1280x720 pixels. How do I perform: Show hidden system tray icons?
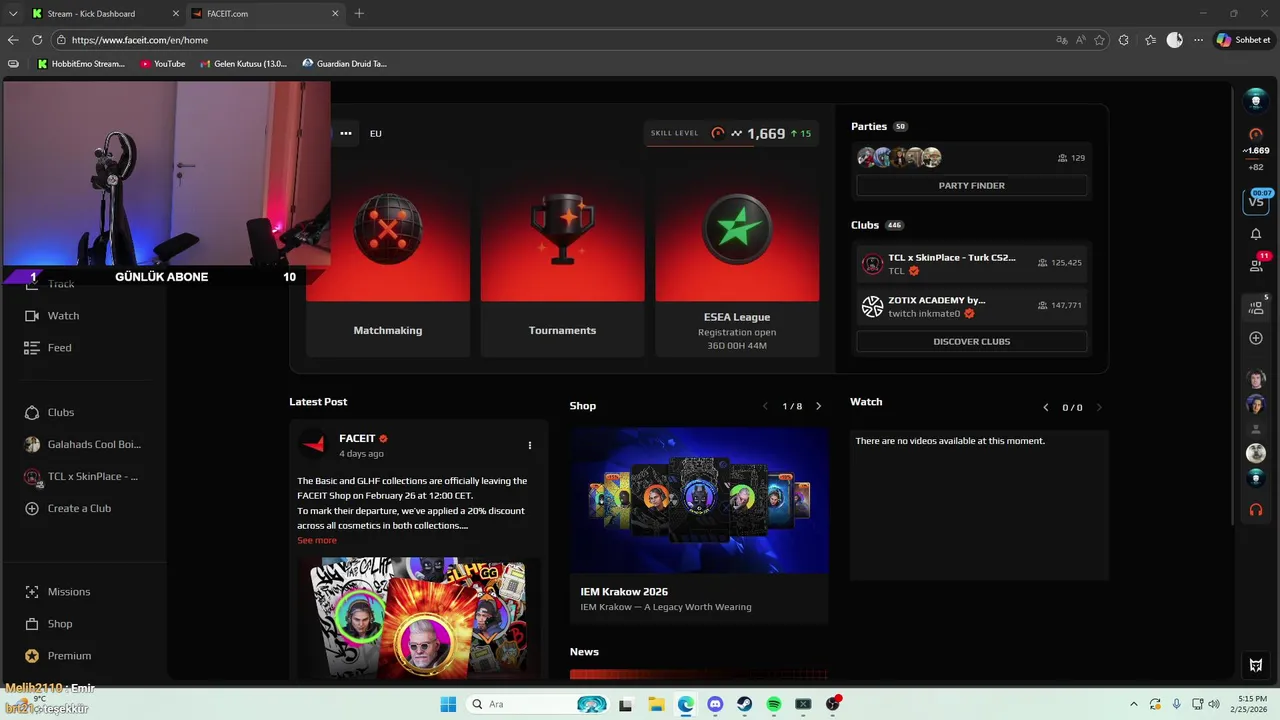click(1134, 704)
